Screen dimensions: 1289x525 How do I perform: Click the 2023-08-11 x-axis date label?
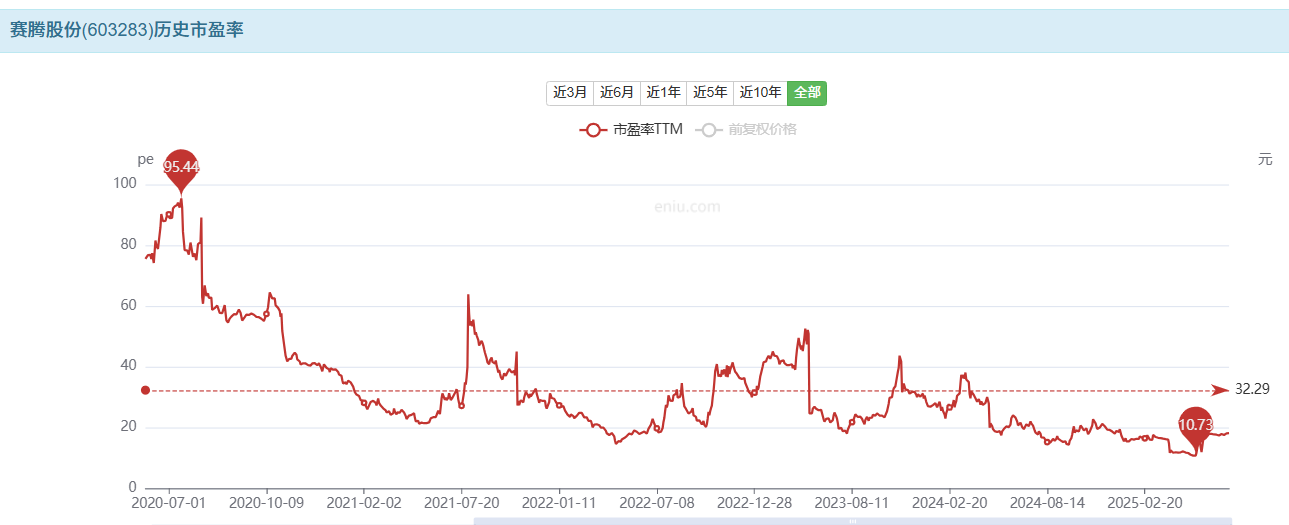(851, 502)
